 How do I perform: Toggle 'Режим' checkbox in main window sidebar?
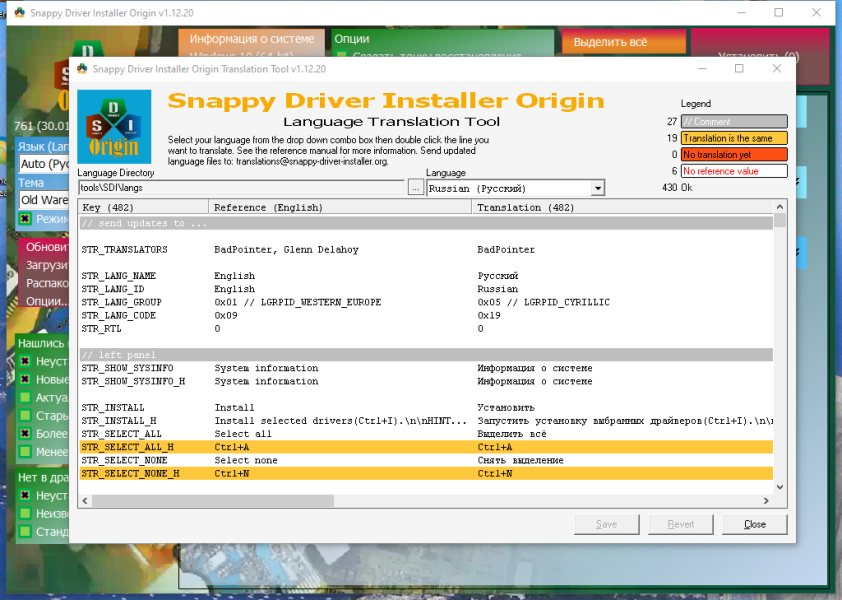coord(25,219)
